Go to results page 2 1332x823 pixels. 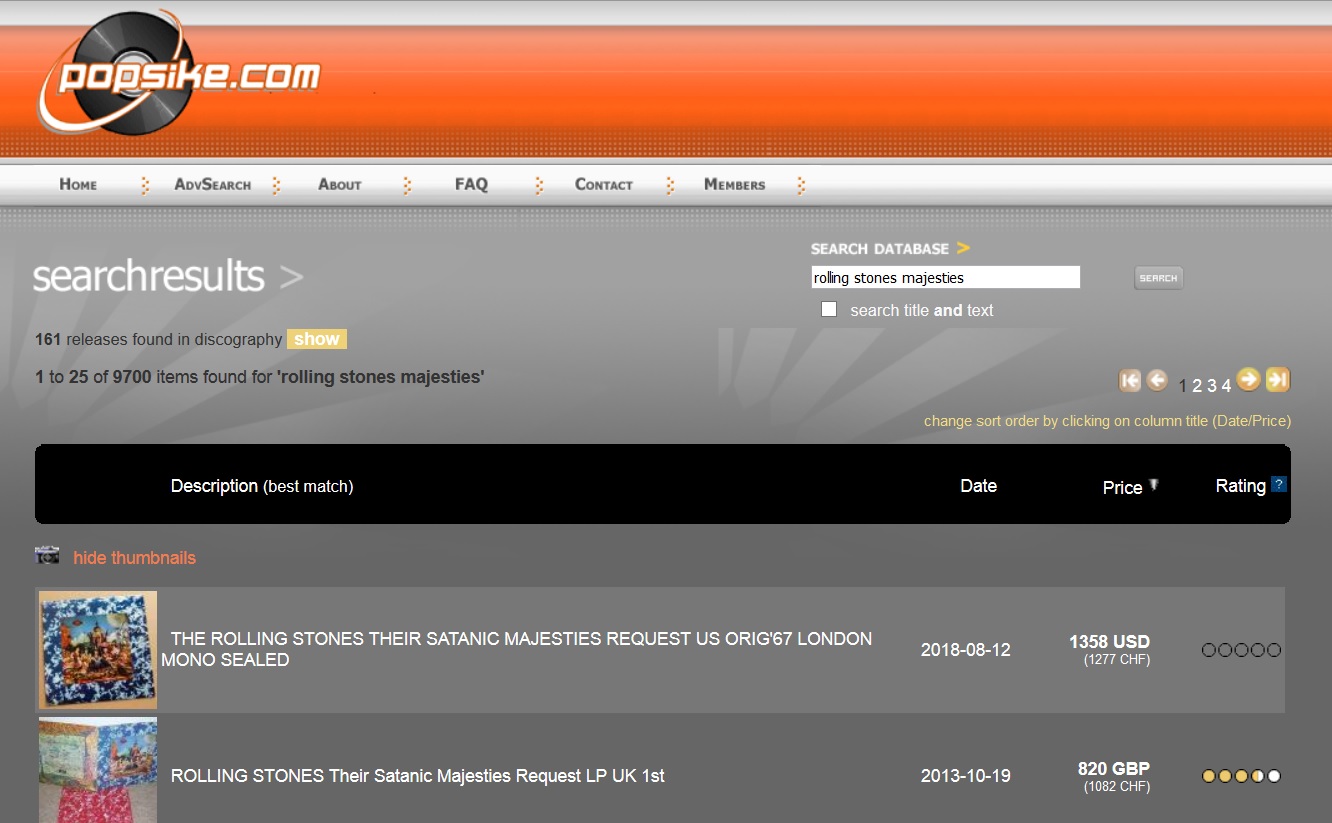1197,386
